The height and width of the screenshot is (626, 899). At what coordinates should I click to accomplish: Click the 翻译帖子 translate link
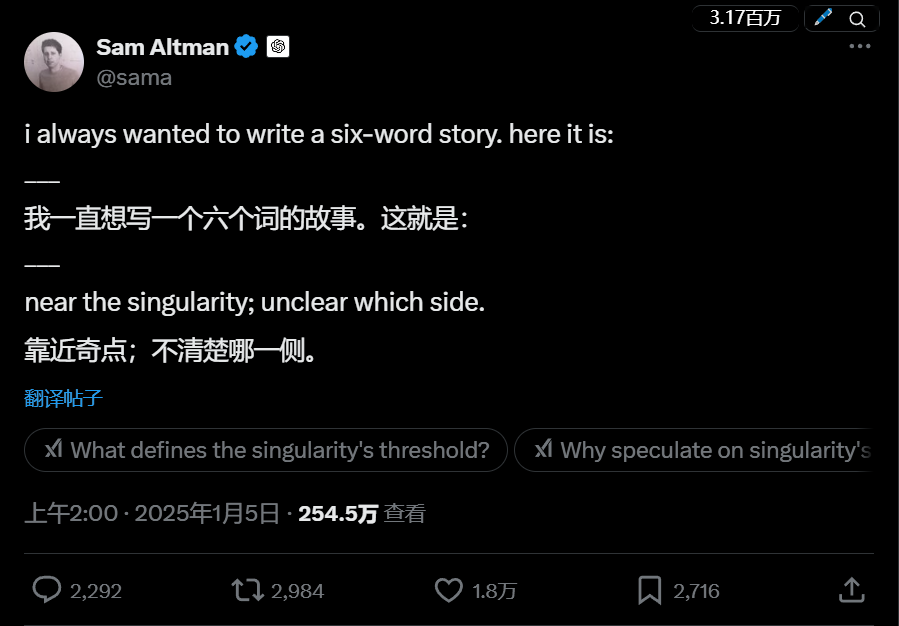click(63, 398)
